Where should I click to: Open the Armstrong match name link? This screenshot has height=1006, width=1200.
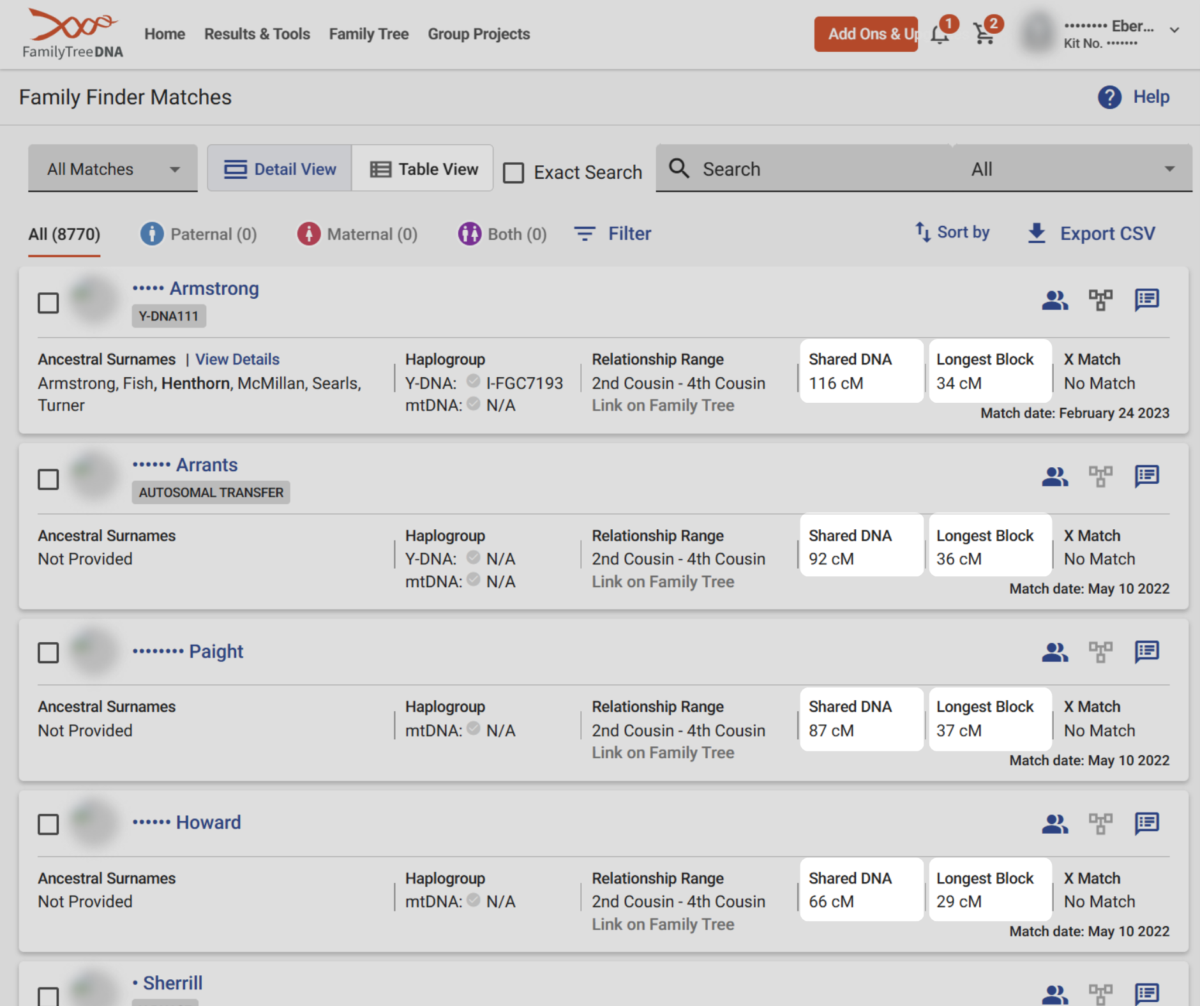point(196,289)
